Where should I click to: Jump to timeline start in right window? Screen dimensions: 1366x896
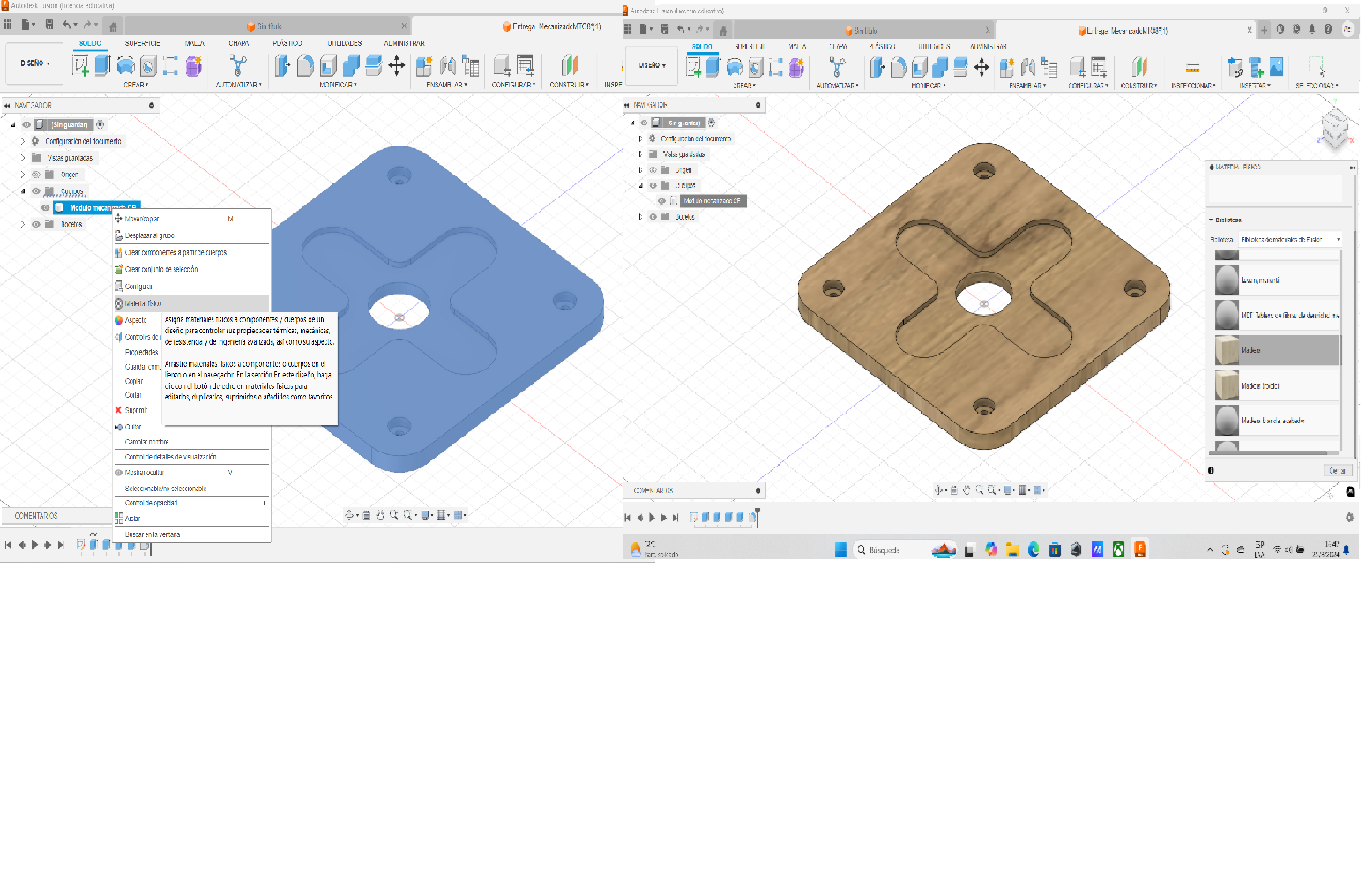point(628,518)
